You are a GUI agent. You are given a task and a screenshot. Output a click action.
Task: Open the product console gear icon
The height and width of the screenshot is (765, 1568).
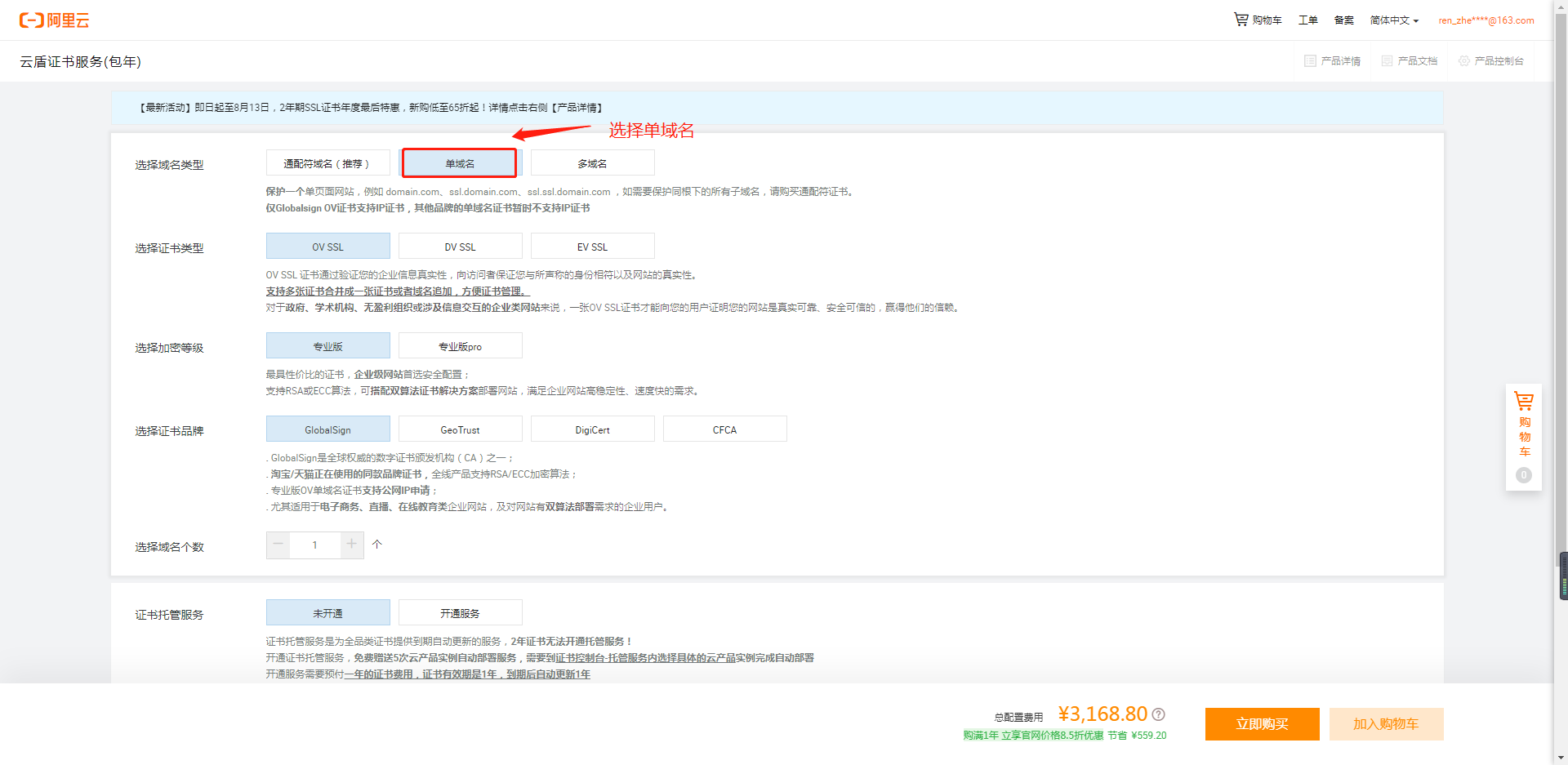[x=1463, y=61]
